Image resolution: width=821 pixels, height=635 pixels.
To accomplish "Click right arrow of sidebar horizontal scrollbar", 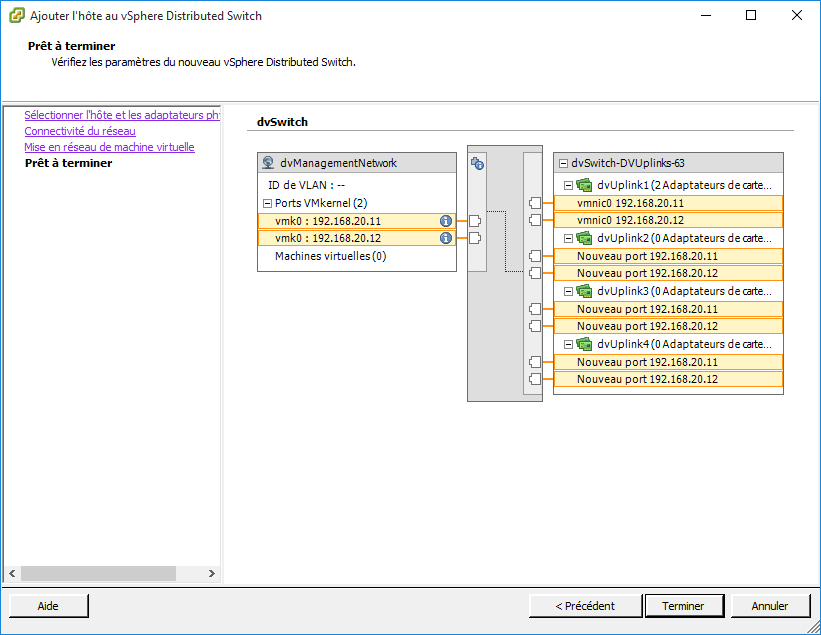I will [x=211, y=573].
